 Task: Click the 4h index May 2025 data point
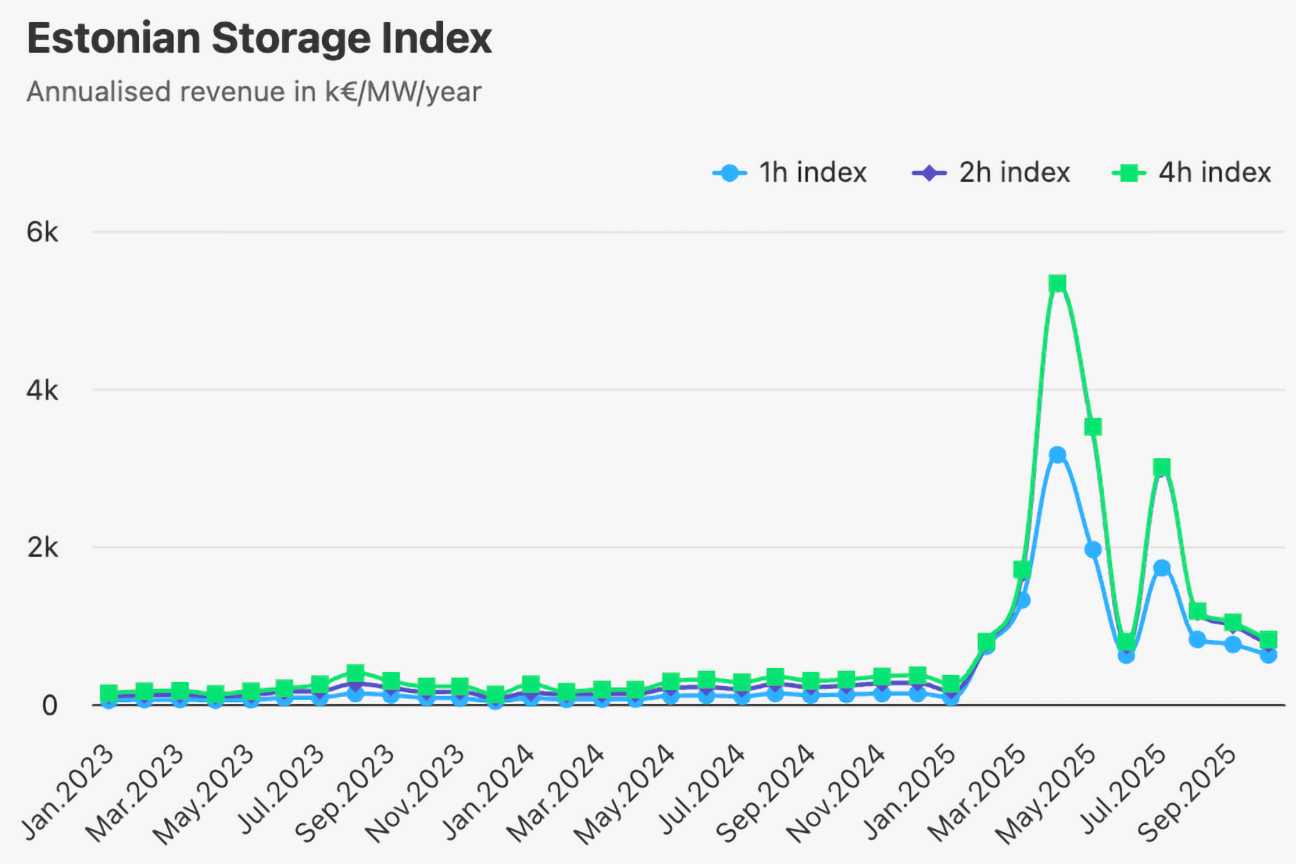[x=1093, y=427]
